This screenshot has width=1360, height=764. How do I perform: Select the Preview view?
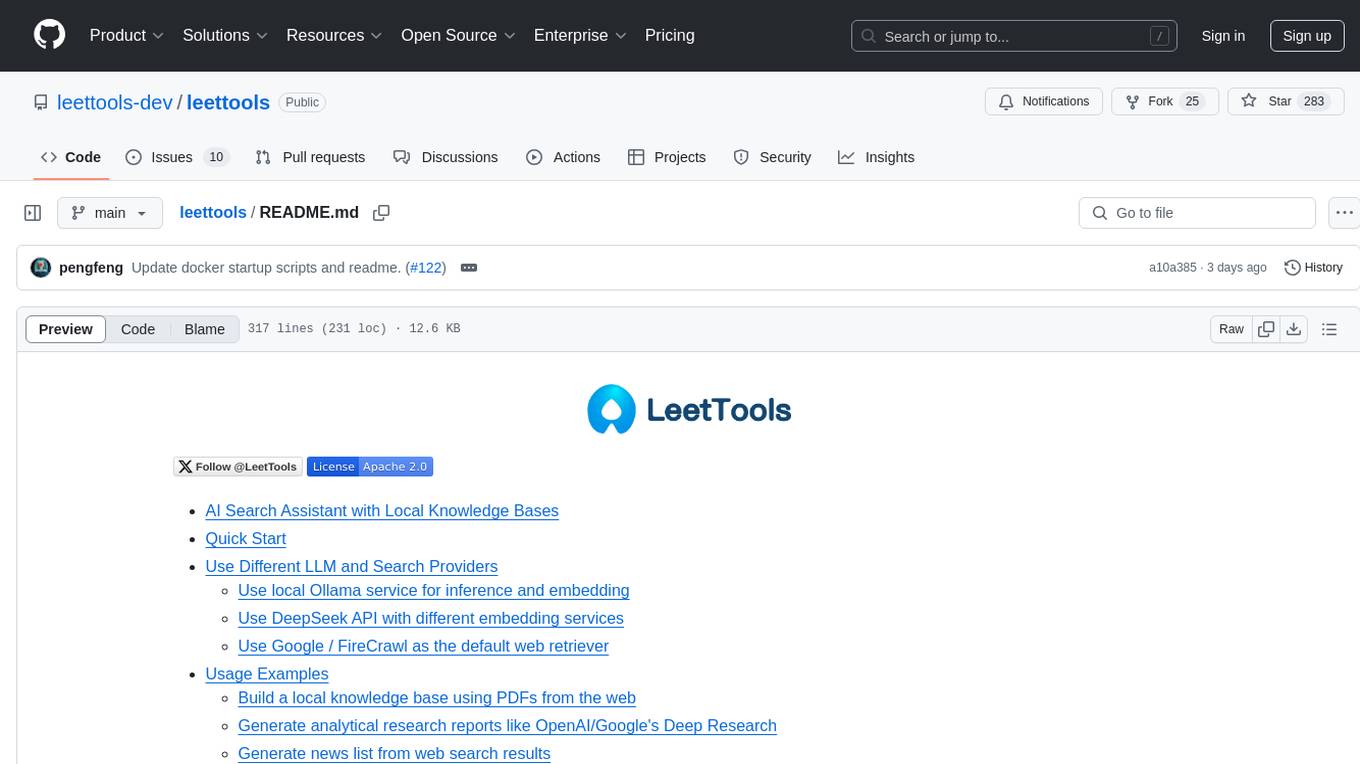click(66, 329)
